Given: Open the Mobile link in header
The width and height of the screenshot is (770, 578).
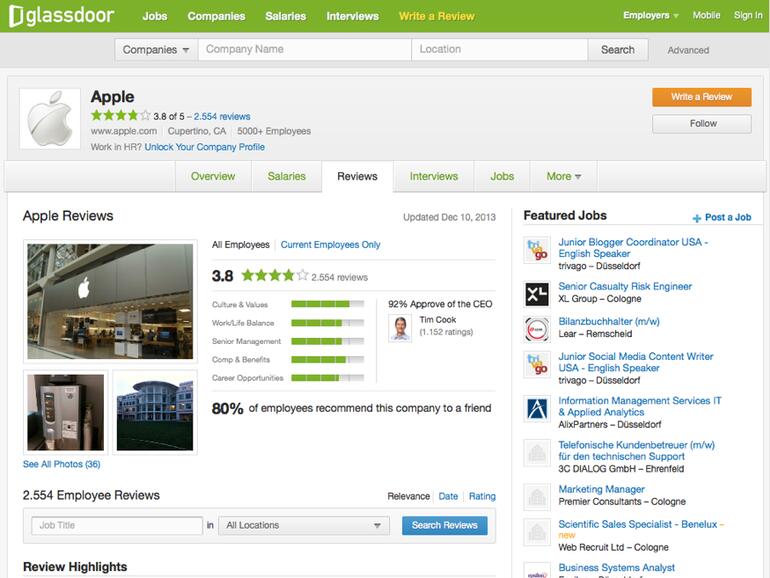Looking at the screenshot, I should click(706, 15).
